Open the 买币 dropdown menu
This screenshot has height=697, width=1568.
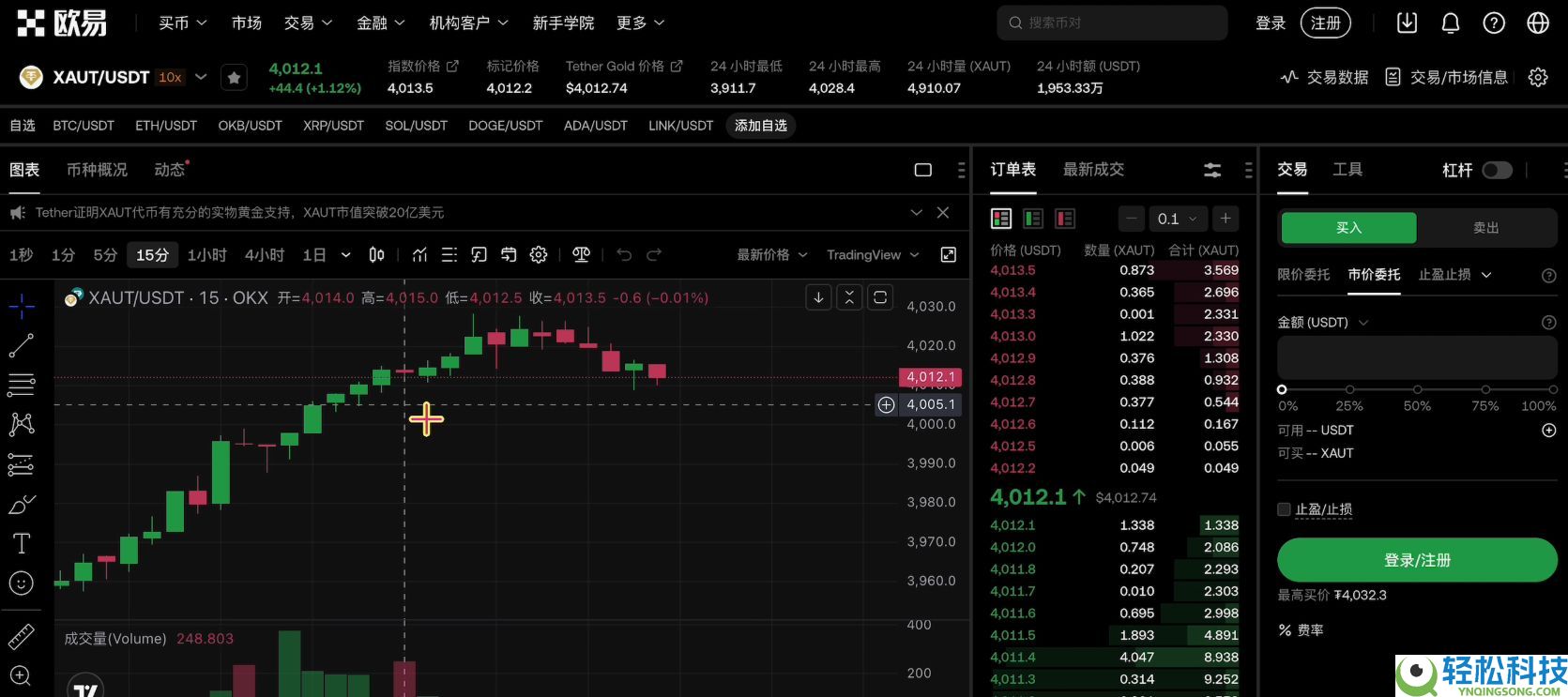coord(182,23)
